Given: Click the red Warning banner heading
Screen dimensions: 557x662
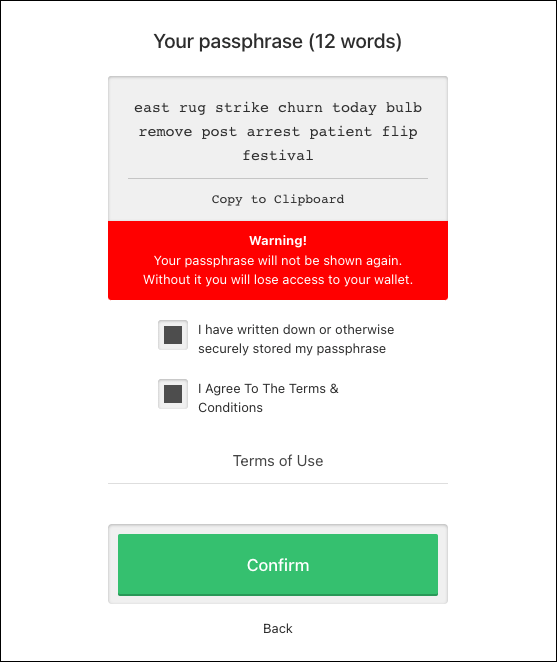Looking at the screenshot, I should 278,241.
